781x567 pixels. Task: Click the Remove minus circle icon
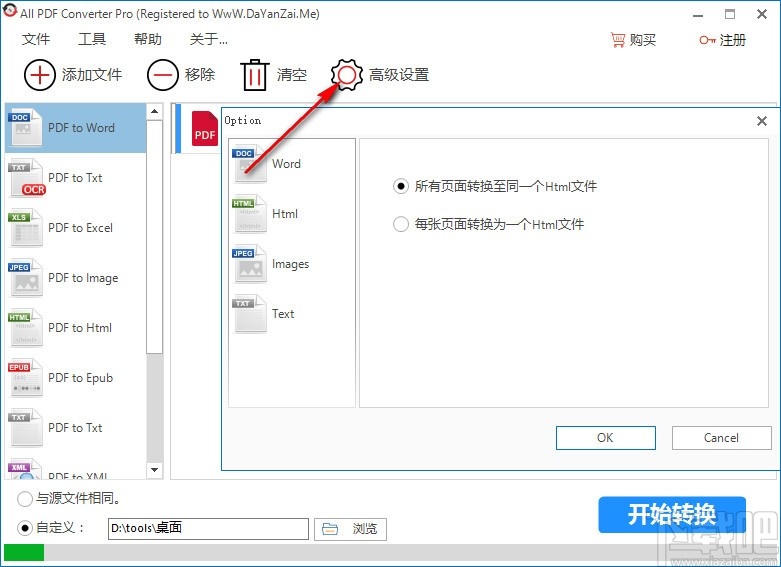point(162,75)
